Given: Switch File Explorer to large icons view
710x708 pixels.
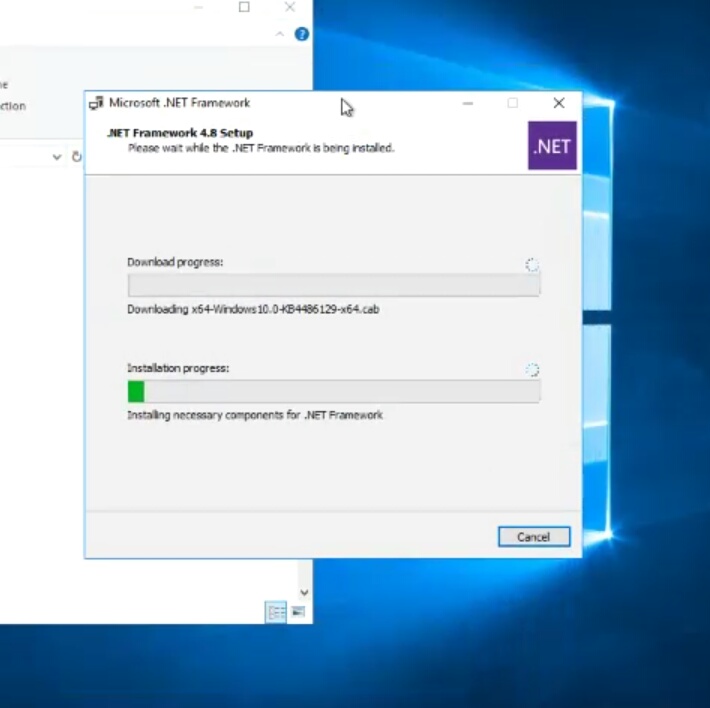Looking at the screenshot, I should 298,612.
